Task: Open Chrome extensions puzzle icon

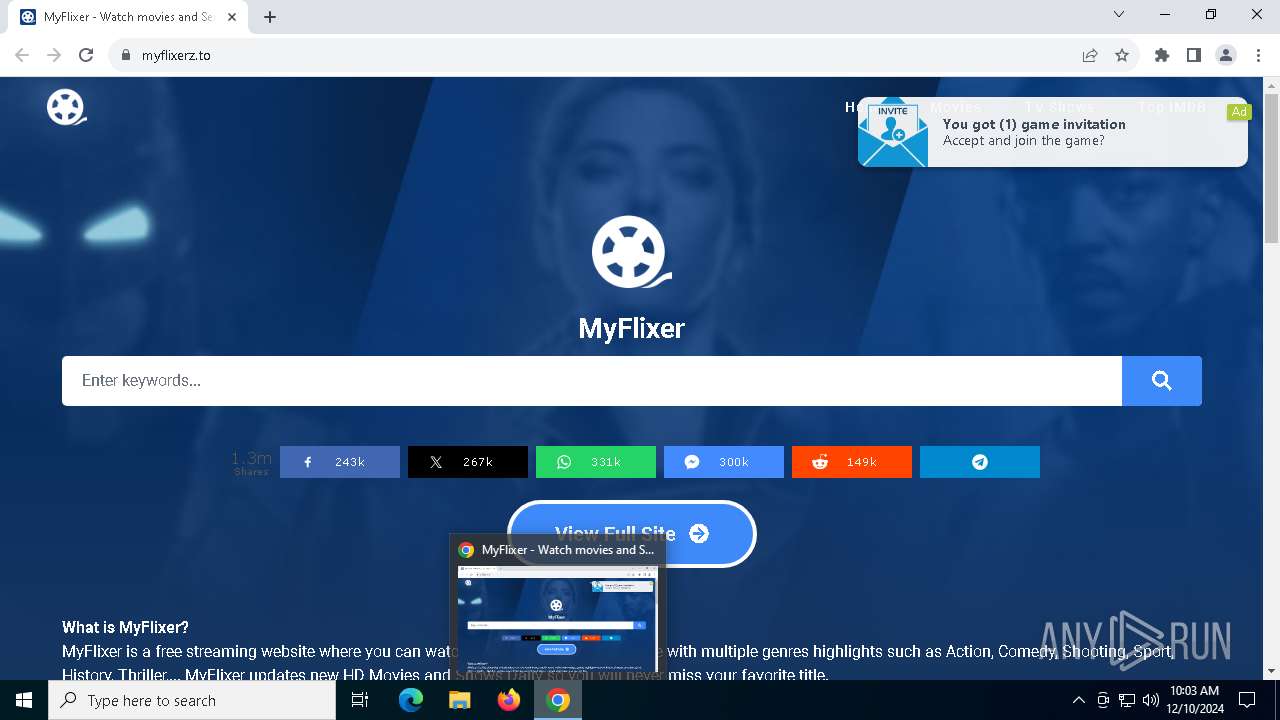Action: [x=1162, y=55]
